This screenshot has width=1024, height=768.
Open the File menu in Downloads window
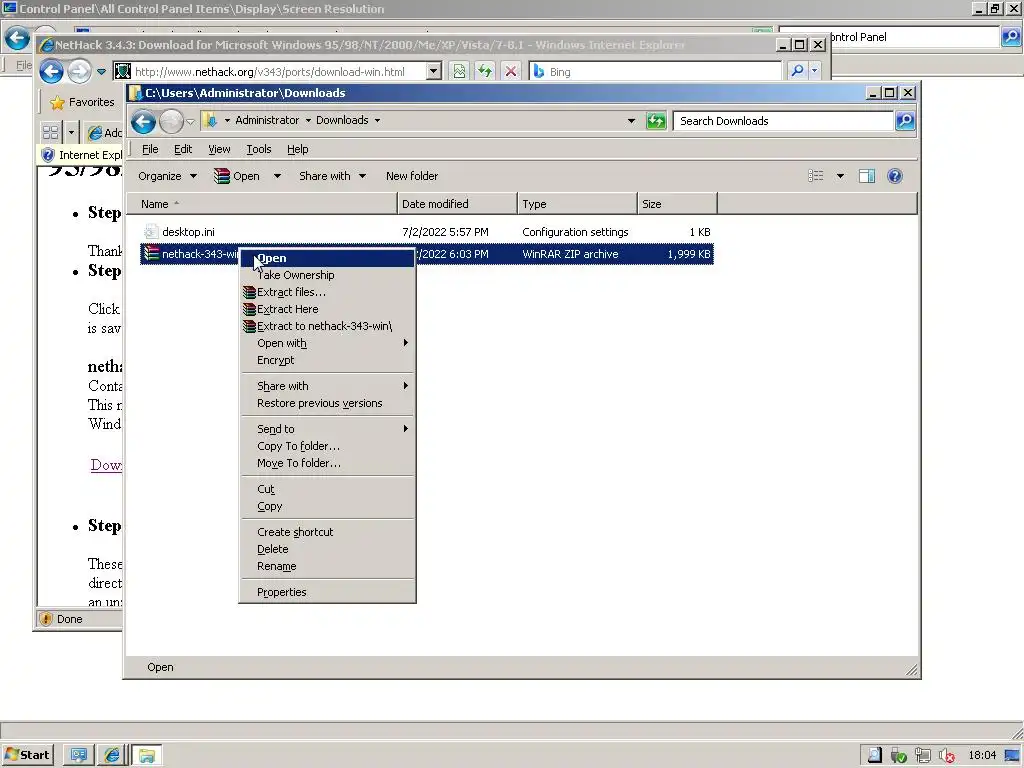coord(150,149)
